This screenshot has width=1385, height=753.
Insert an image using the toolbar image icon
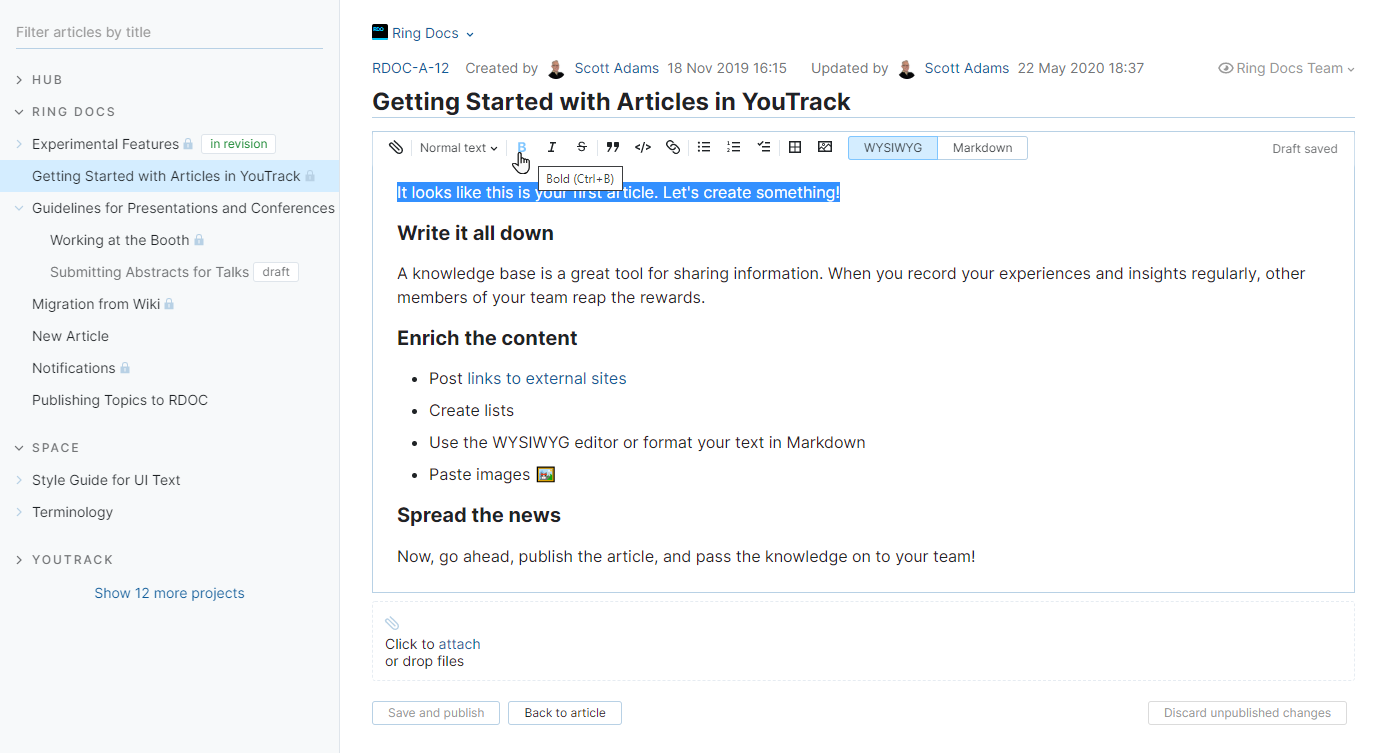pyautogui.click(x=825, y=148)
